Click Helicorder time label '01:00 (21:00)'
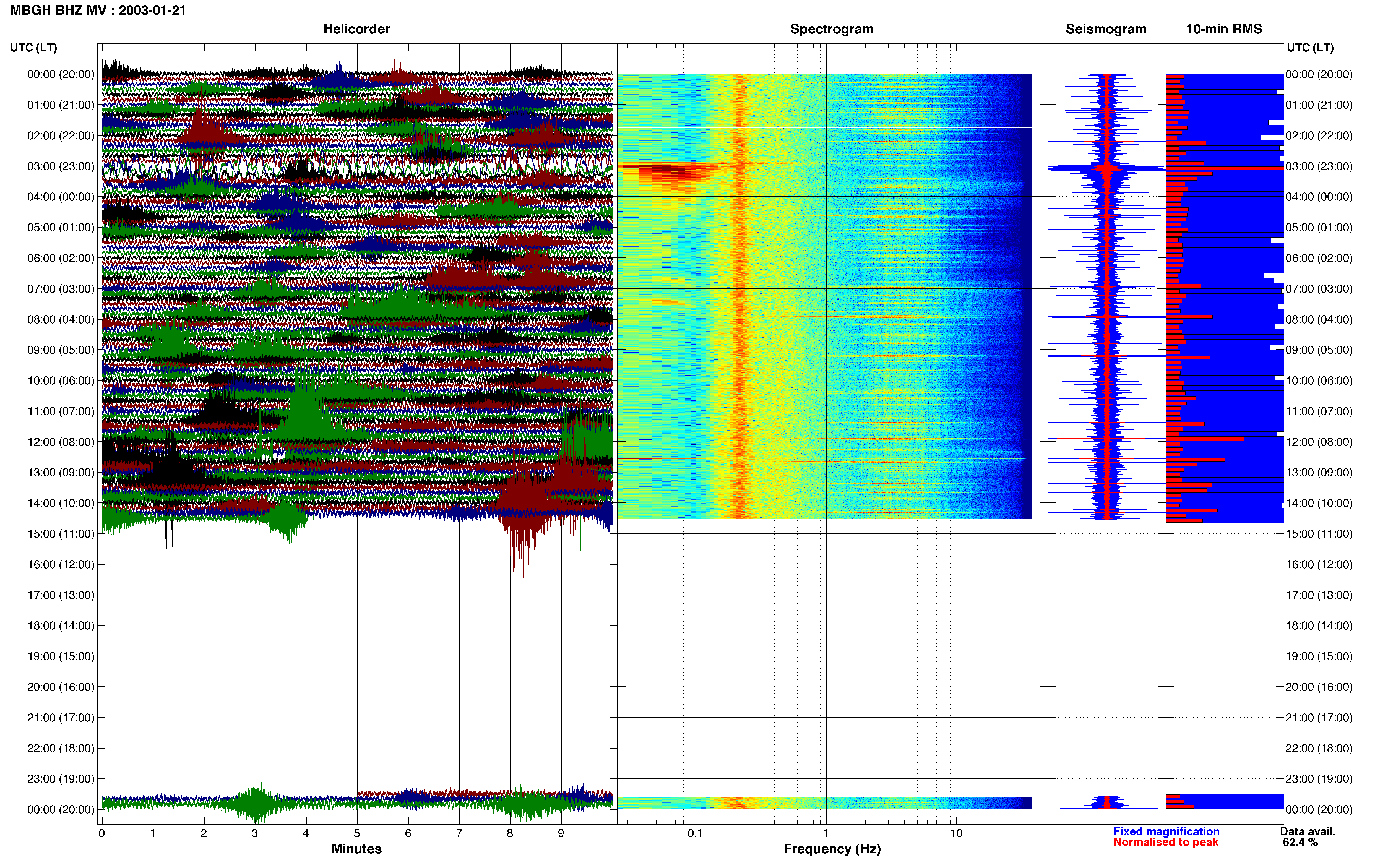 click(61, 105)
